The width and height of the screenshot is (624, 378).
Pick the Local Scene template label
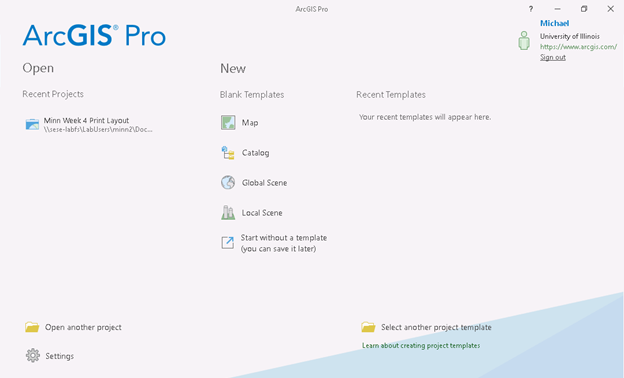(262, 213)
